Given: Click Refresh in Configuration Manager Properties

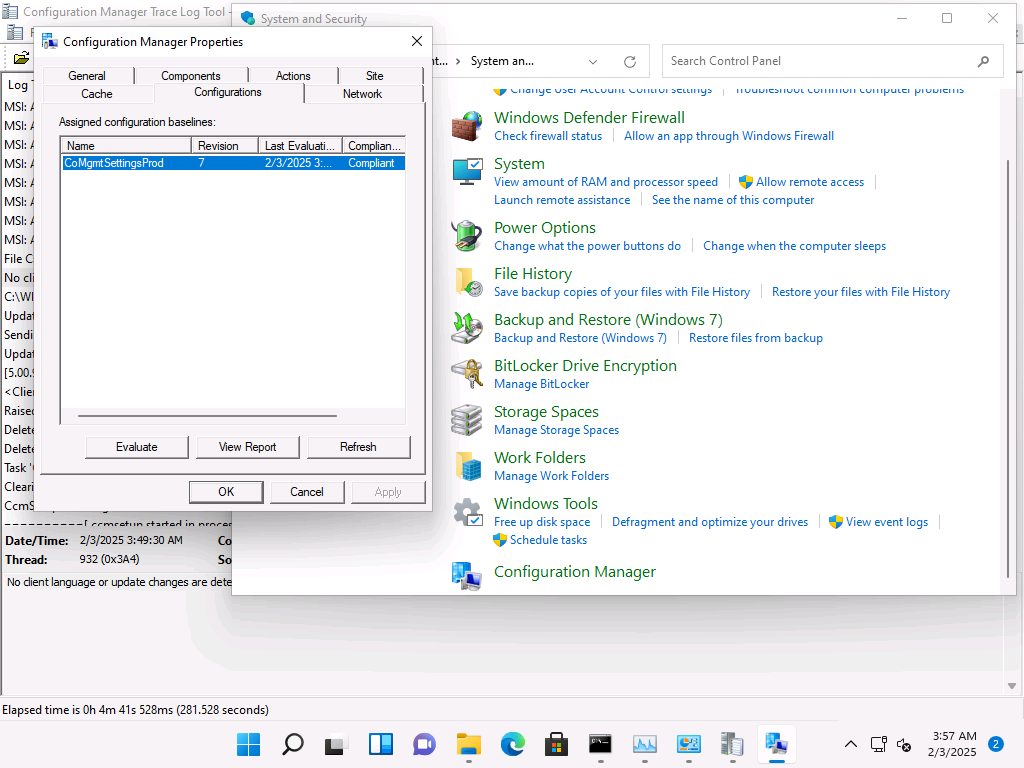Looking at the screenshot, I should pos(359,447).
